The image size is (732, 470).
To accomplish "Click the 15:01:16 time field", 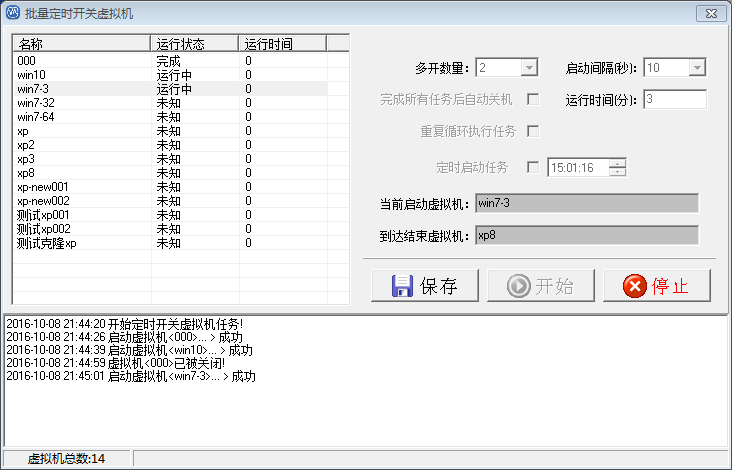I will (x=578, y=167).
